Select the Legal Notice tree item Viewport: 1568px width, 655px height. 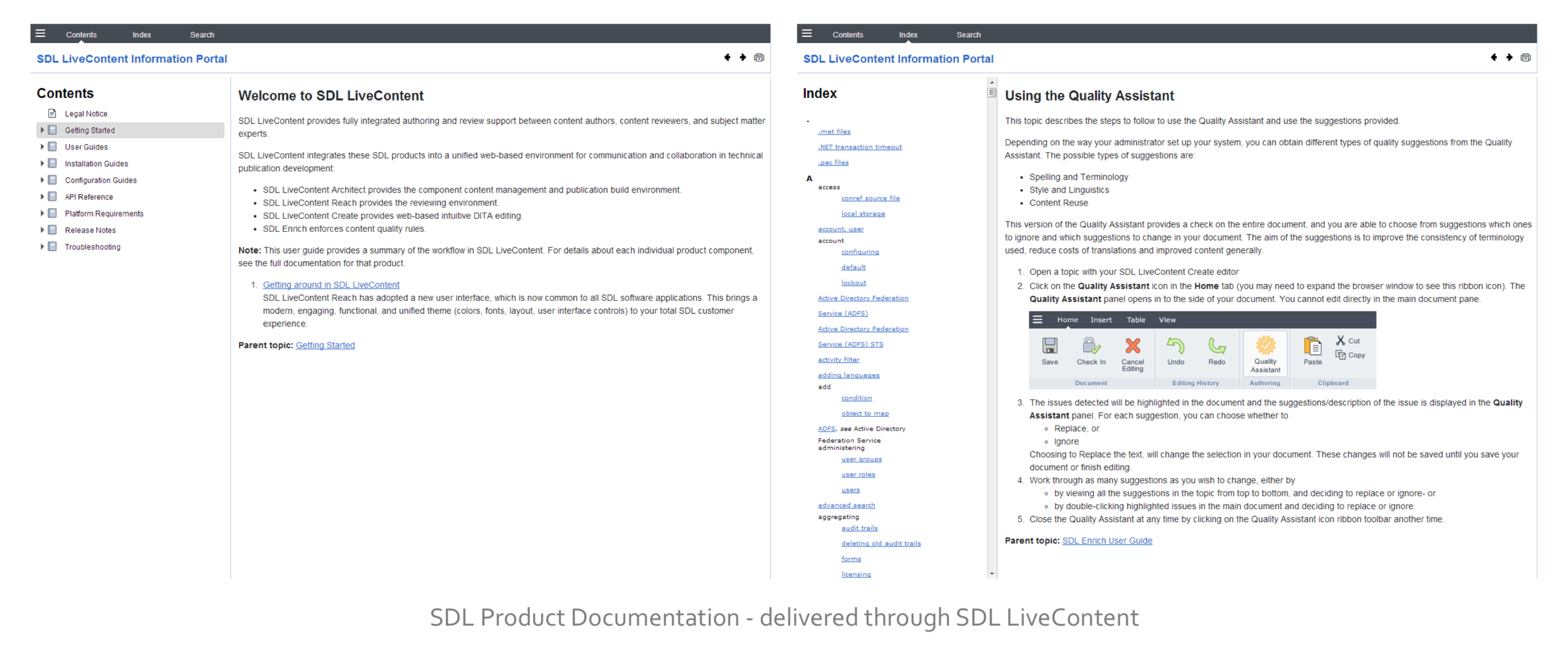(86, 113)
